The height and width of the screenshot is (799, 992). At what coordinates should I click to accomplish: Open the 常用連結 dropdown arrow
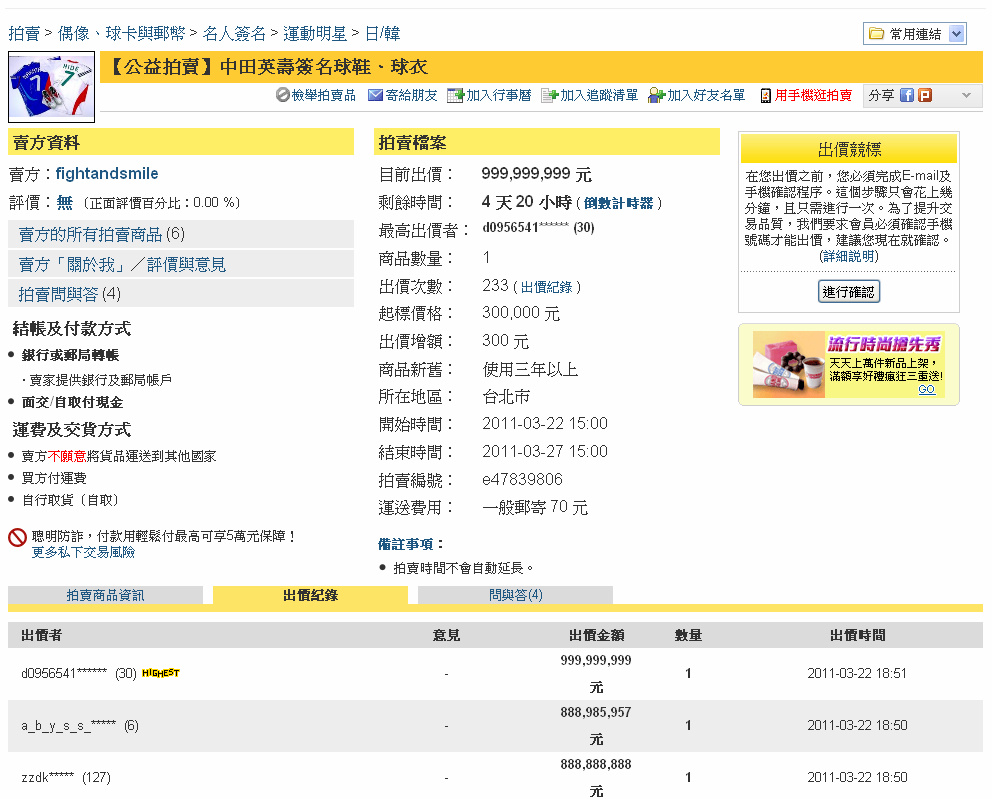tap(957, 34)
